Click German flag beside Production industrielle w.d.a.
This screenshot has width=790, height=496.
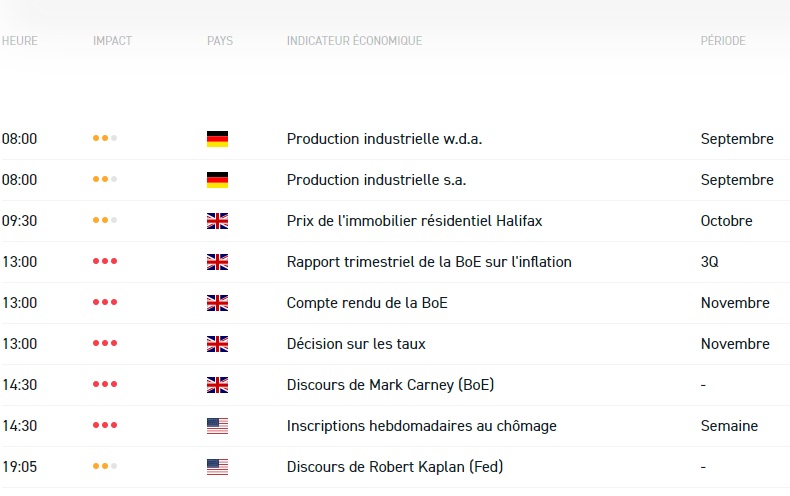click(x=217, y=139)
